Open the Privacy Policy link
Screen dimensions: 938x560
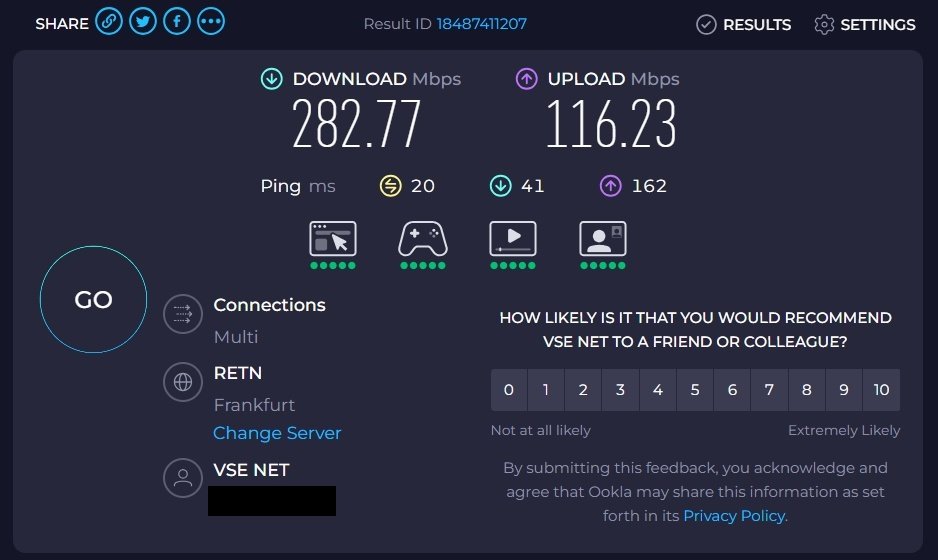pos(734,516)
